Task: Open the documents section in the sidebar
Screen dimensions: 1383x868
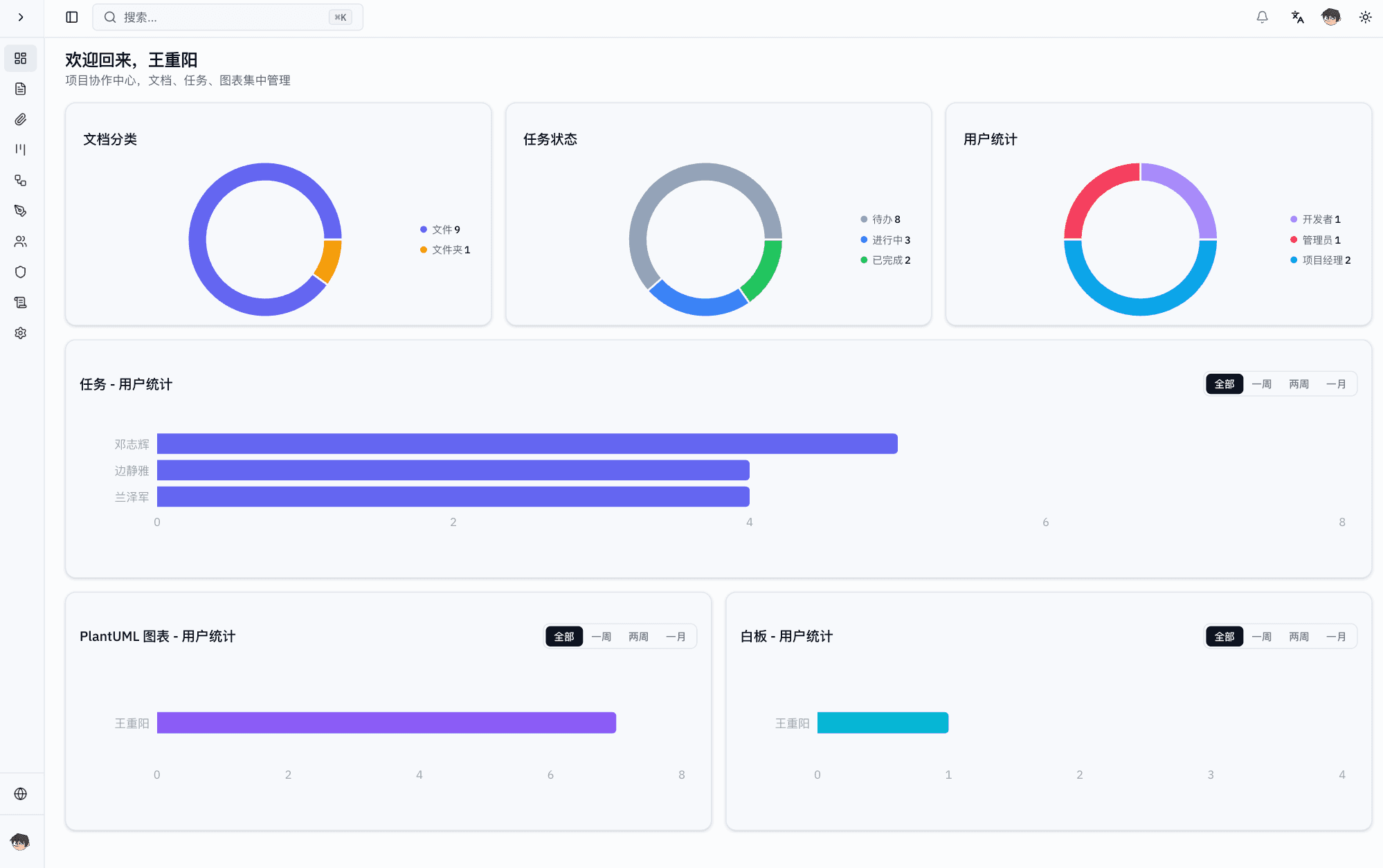Action: (21, 89)
